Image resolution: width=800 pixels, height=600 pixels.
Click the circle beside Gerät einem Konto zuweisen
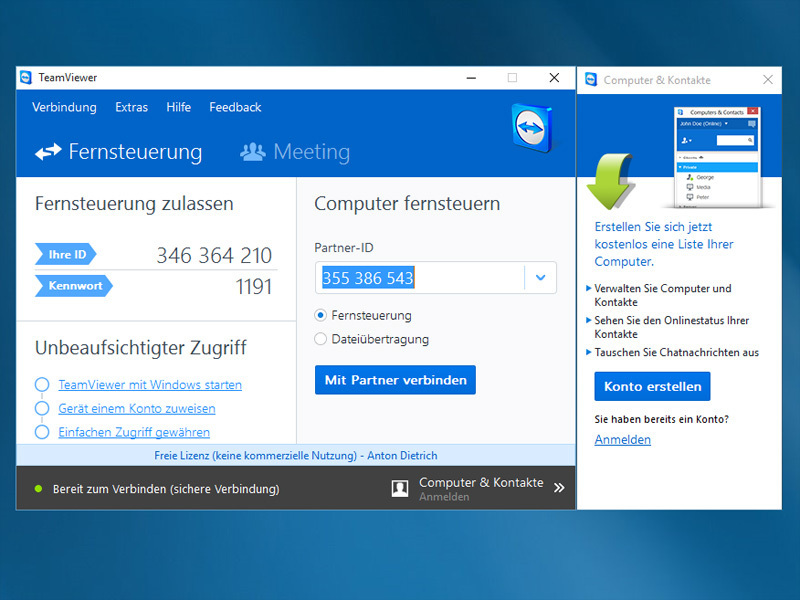click(x=42, y=408)
